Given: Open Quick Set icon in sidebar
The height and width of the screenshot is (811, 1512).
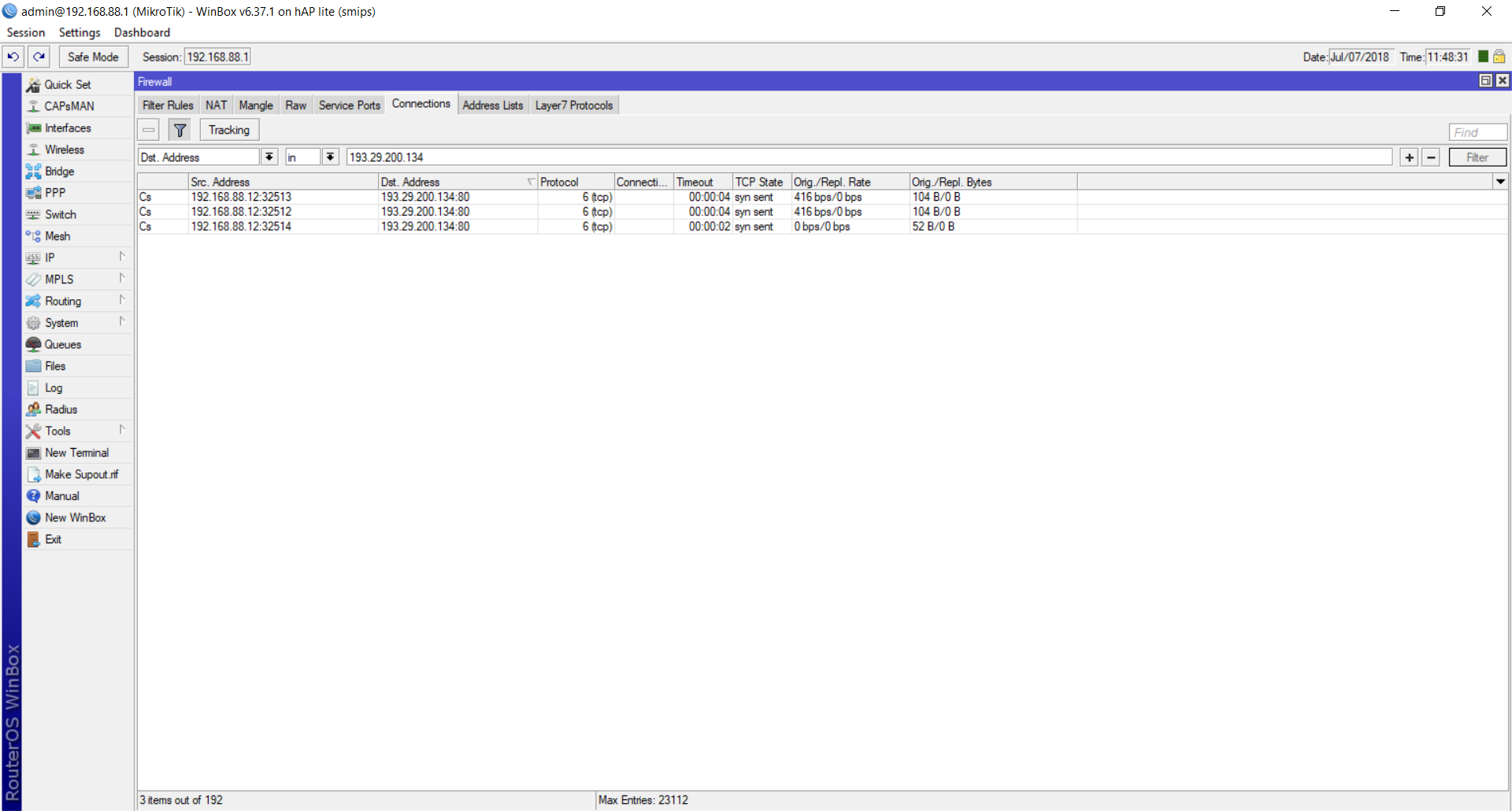Looking at the screenshot, I should [x=33, y=85].
